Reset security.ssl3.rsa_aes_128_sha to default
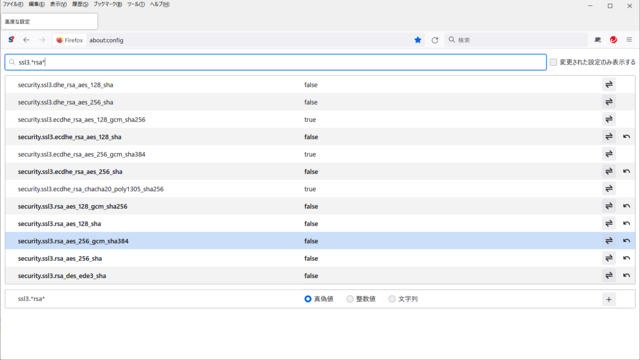This screenshot has height=360, width=640. (x=626, y=223)
